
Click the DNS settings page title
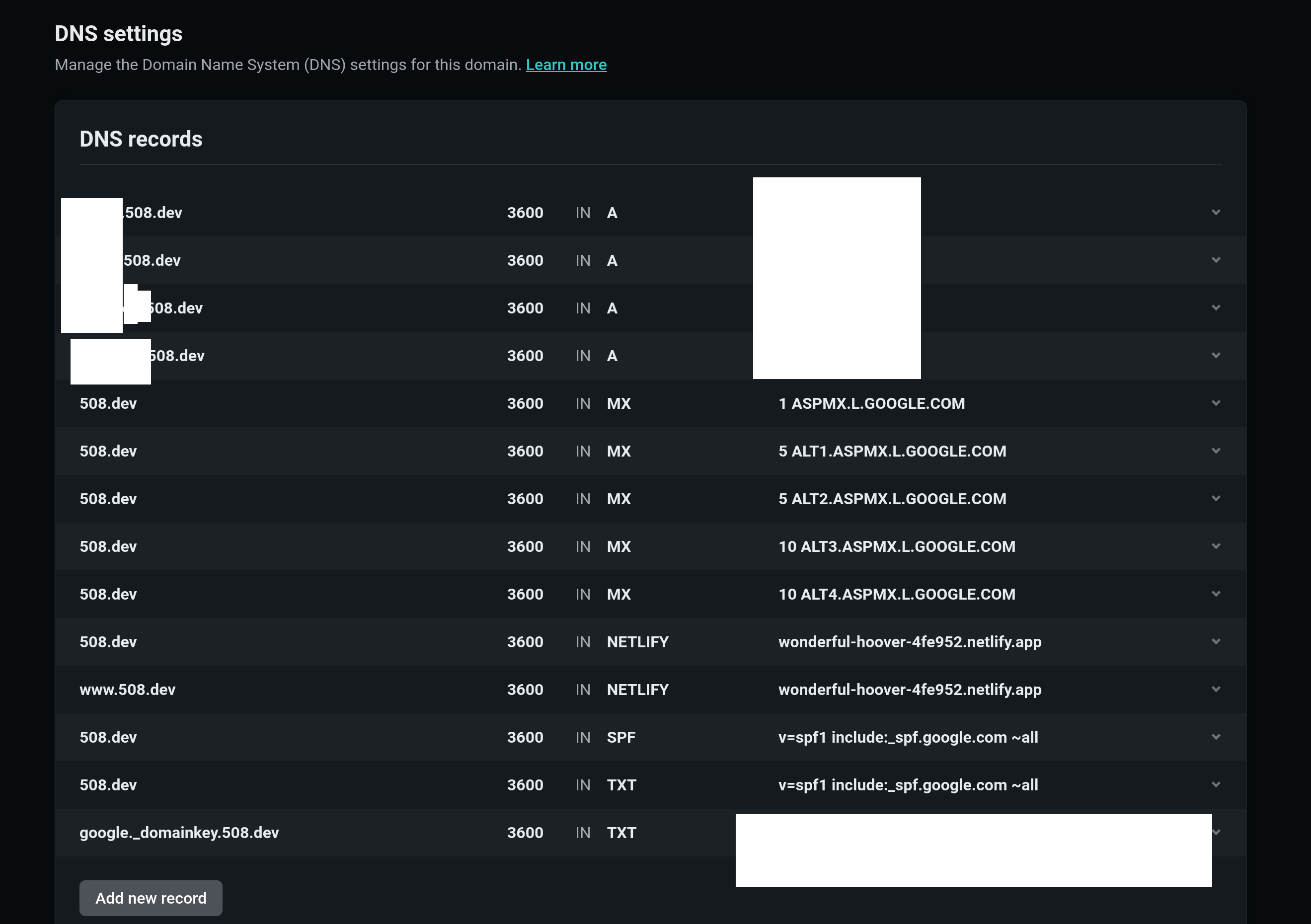(119, 34)
